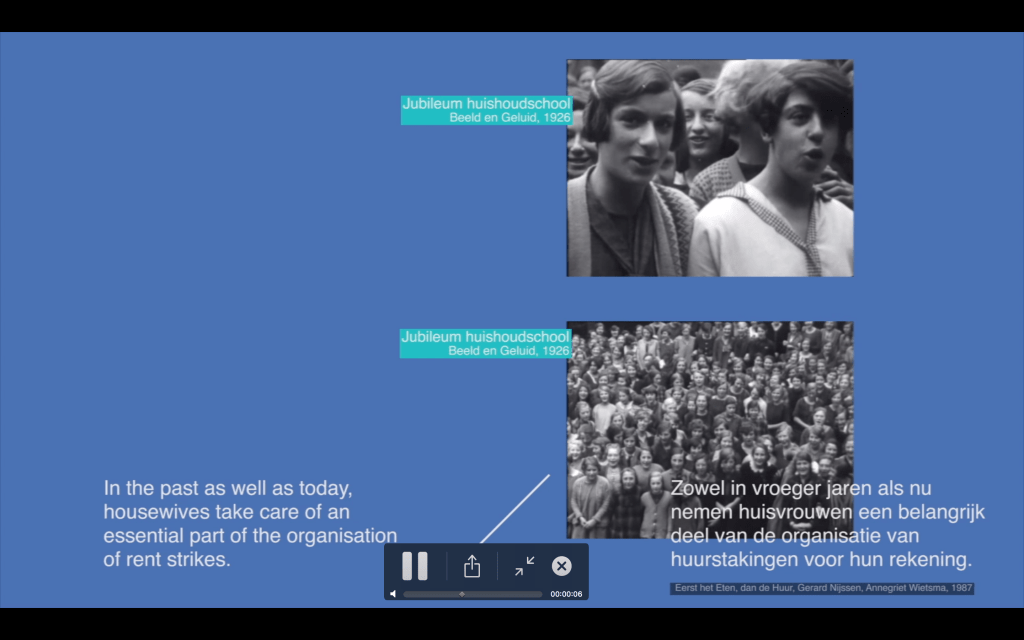Click the lower 'Beeld en Geluid, 1926' credit
Image resolution: width=1024 pixels, height=640 pixels.
click(x=509, y=351)
